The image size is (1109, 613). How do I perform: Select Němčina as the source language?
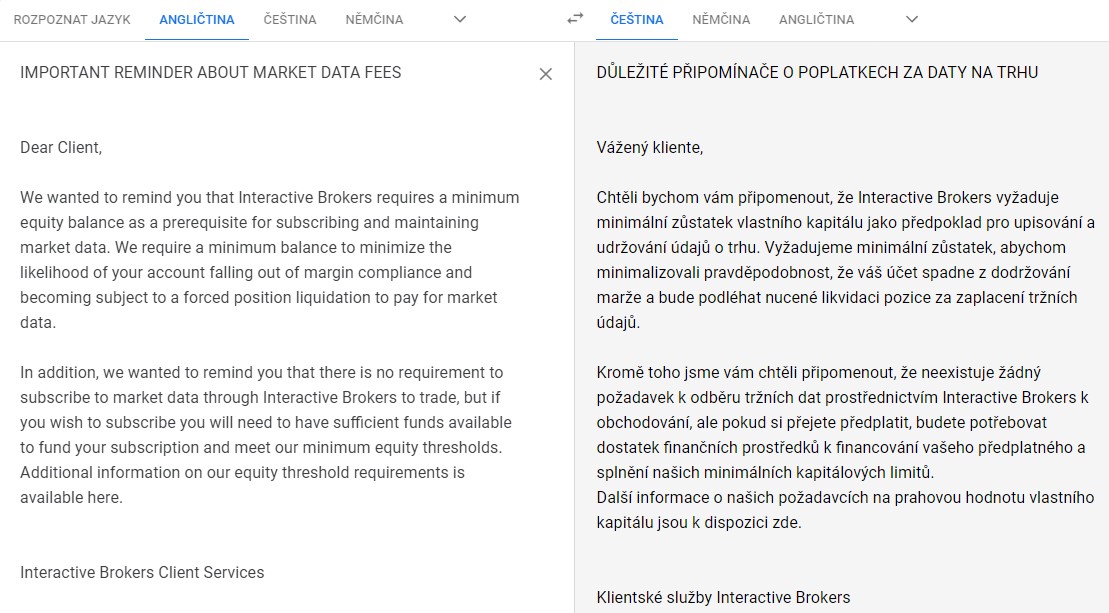[374, 18]
